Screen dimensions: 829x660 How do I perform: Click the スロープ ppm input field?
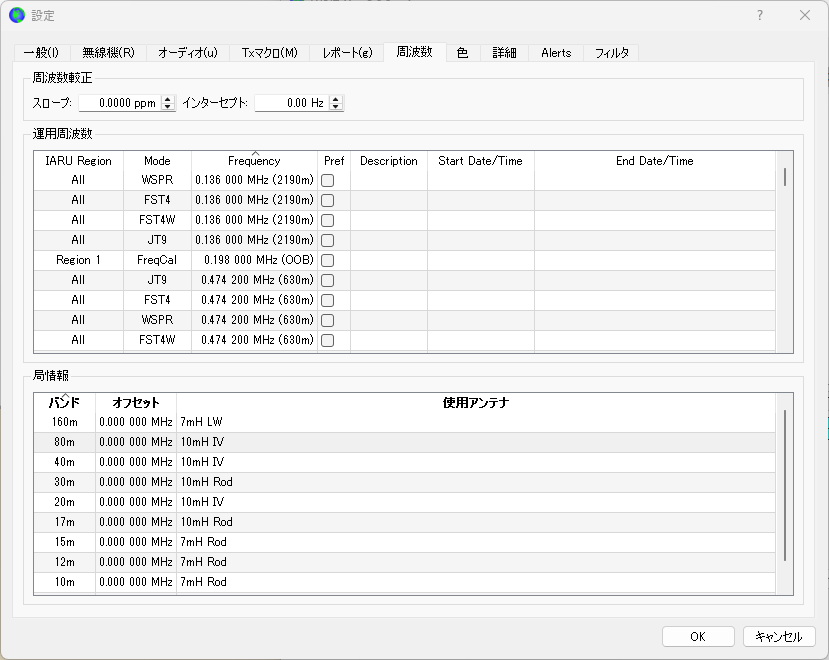(x=120, y=103)
